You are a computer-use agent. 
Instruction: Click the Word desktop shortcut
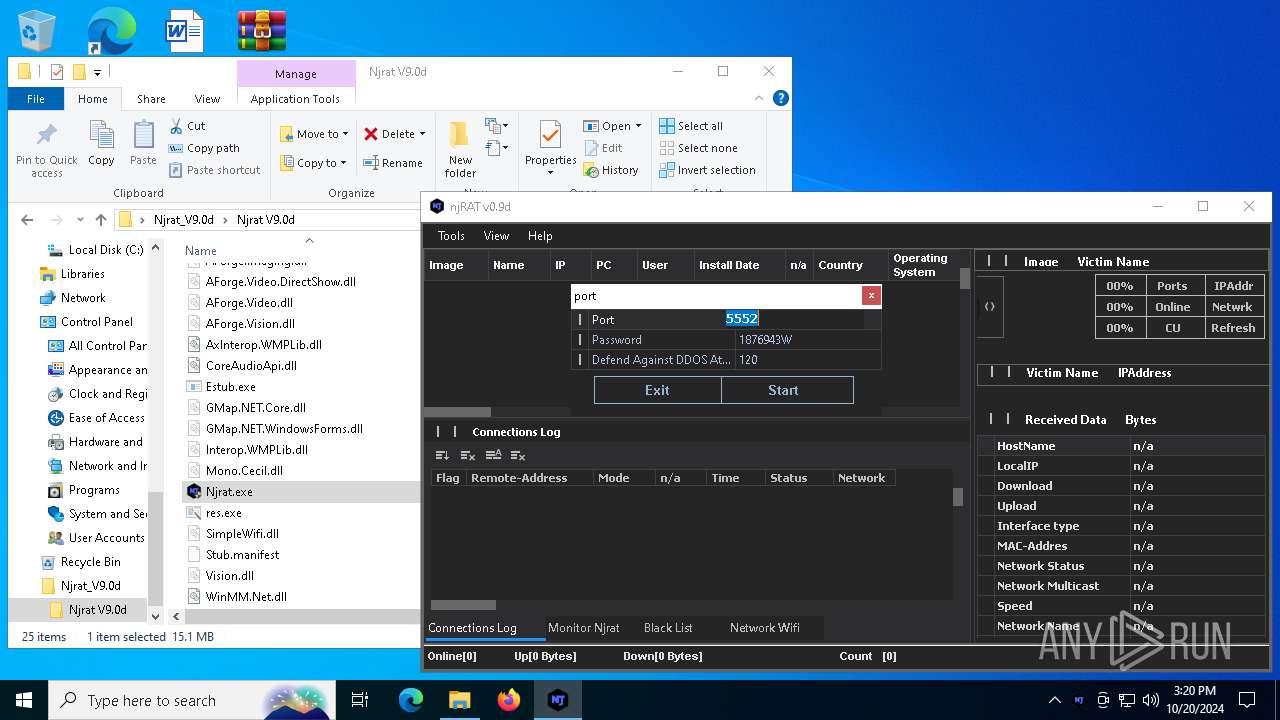(185, 31)
